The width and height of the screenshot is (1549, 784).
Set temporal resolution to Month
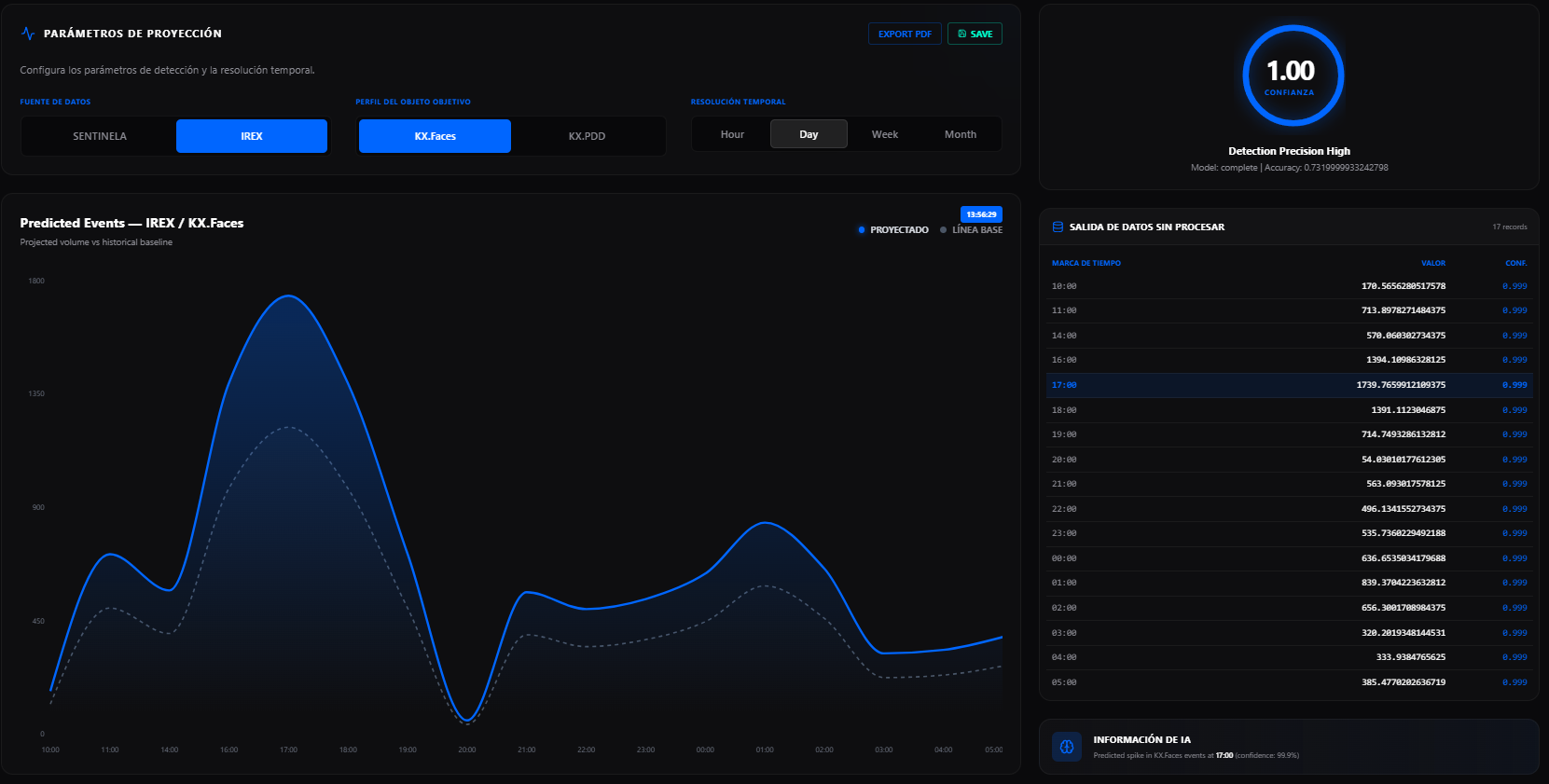[961, 134]
